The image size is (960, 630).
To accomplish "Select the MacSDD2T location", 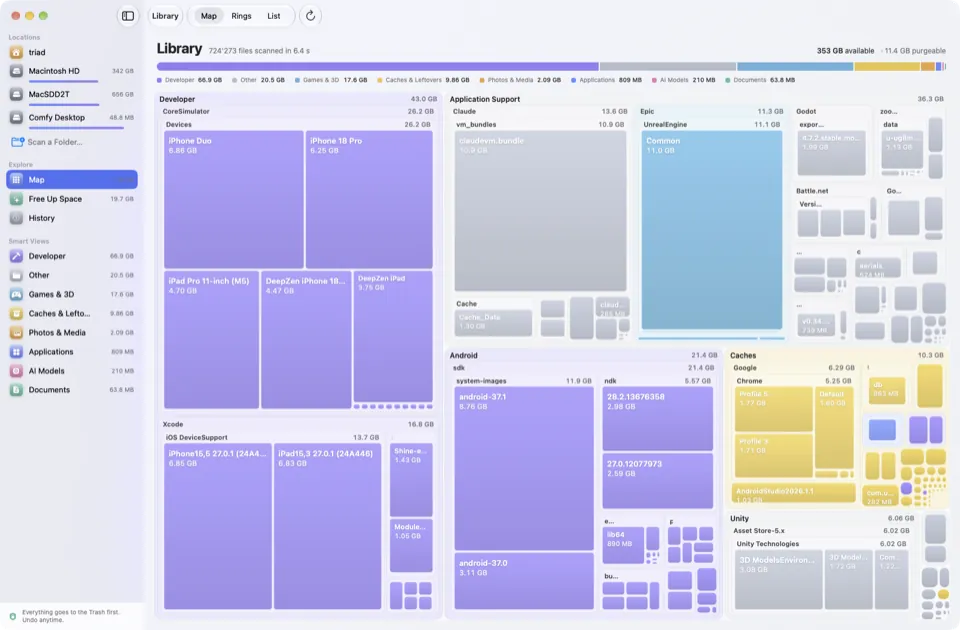I will coord(72,95).
